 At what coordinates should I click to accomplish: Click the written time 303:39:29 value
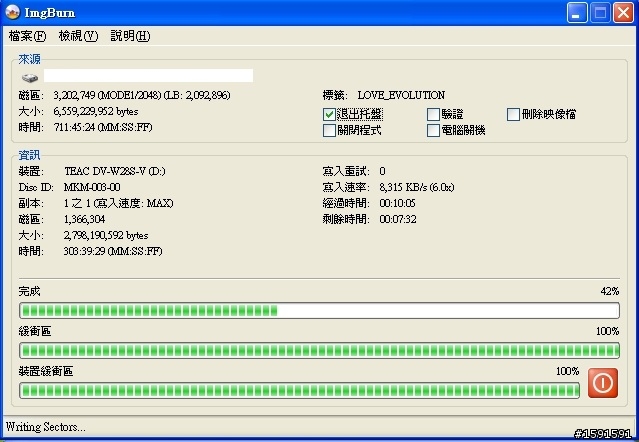point(113,251)
